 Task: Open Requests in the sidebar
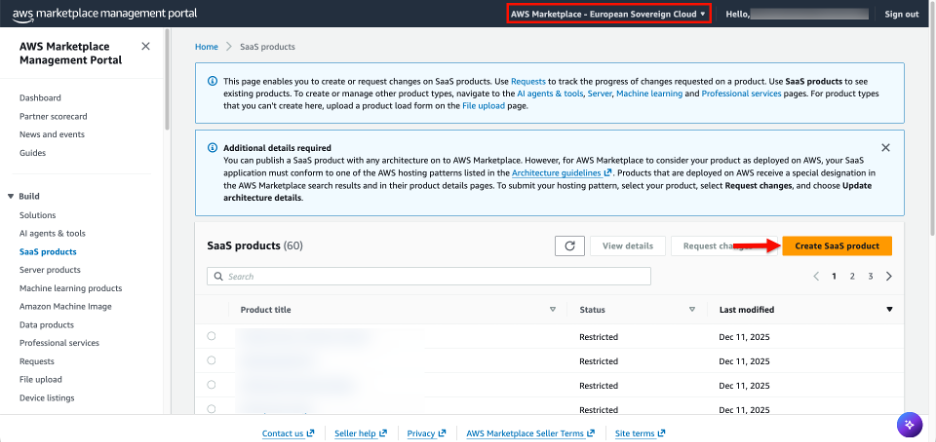click(x=36, y=361)
